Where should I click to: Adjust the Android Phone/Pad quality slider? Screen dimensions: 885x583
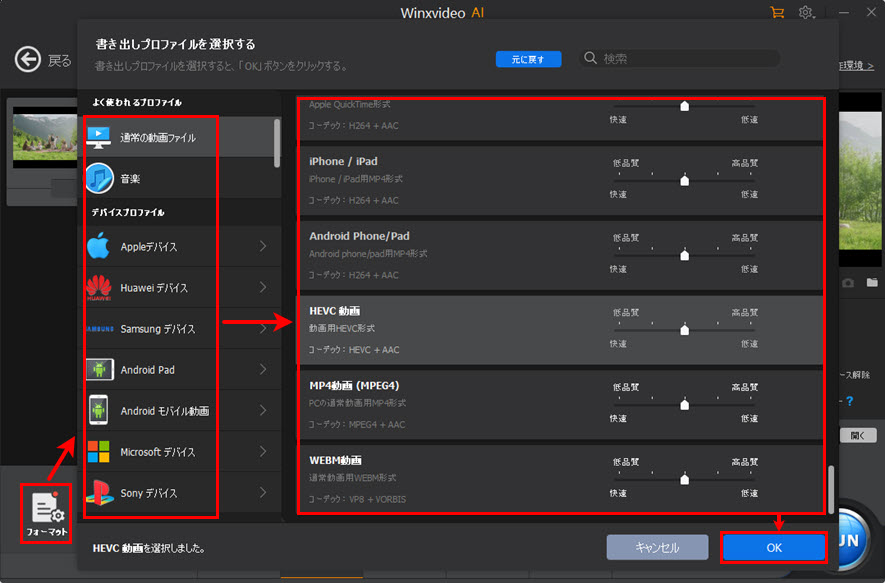[684, 255]
